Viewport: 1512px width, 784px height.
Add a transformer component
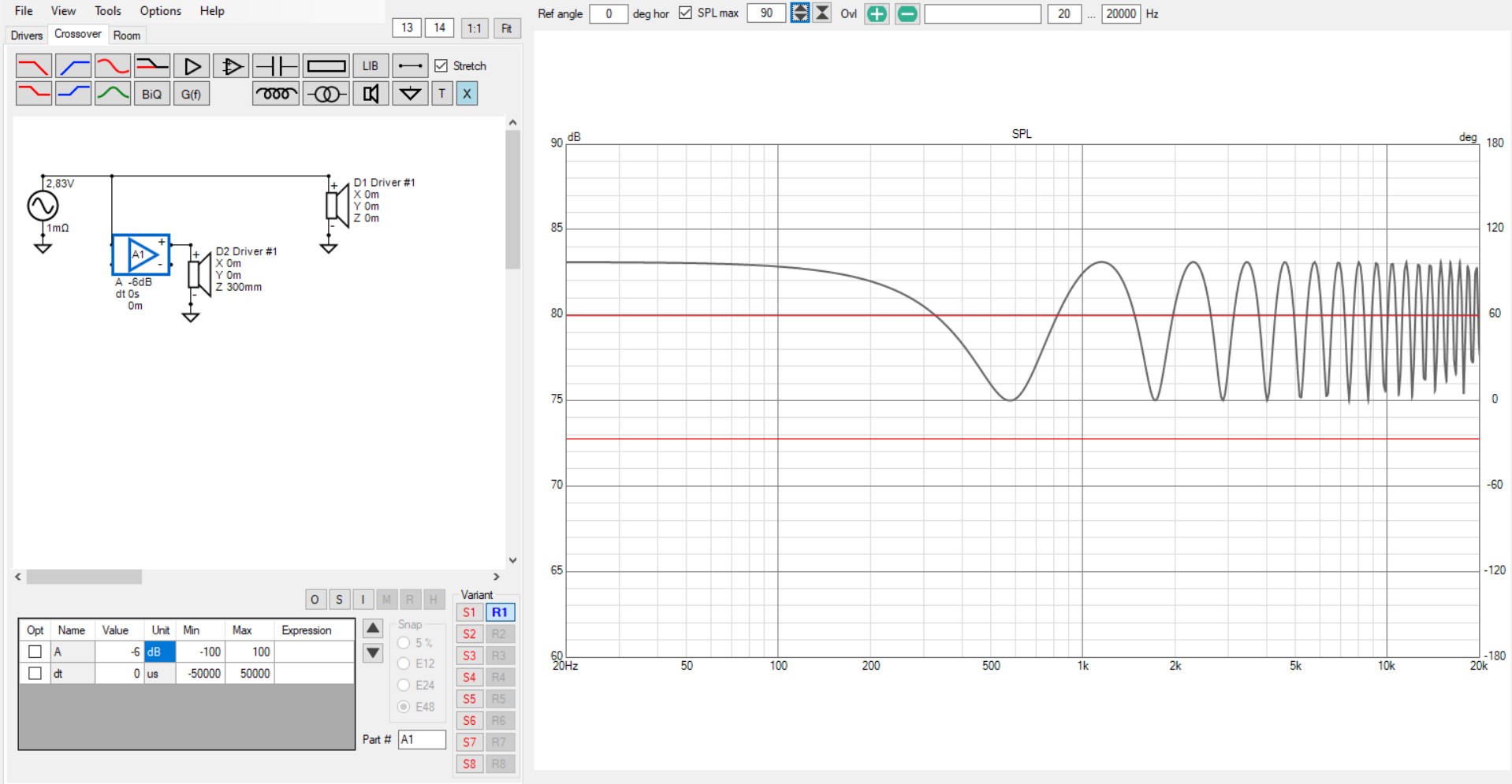coord(326,94)
